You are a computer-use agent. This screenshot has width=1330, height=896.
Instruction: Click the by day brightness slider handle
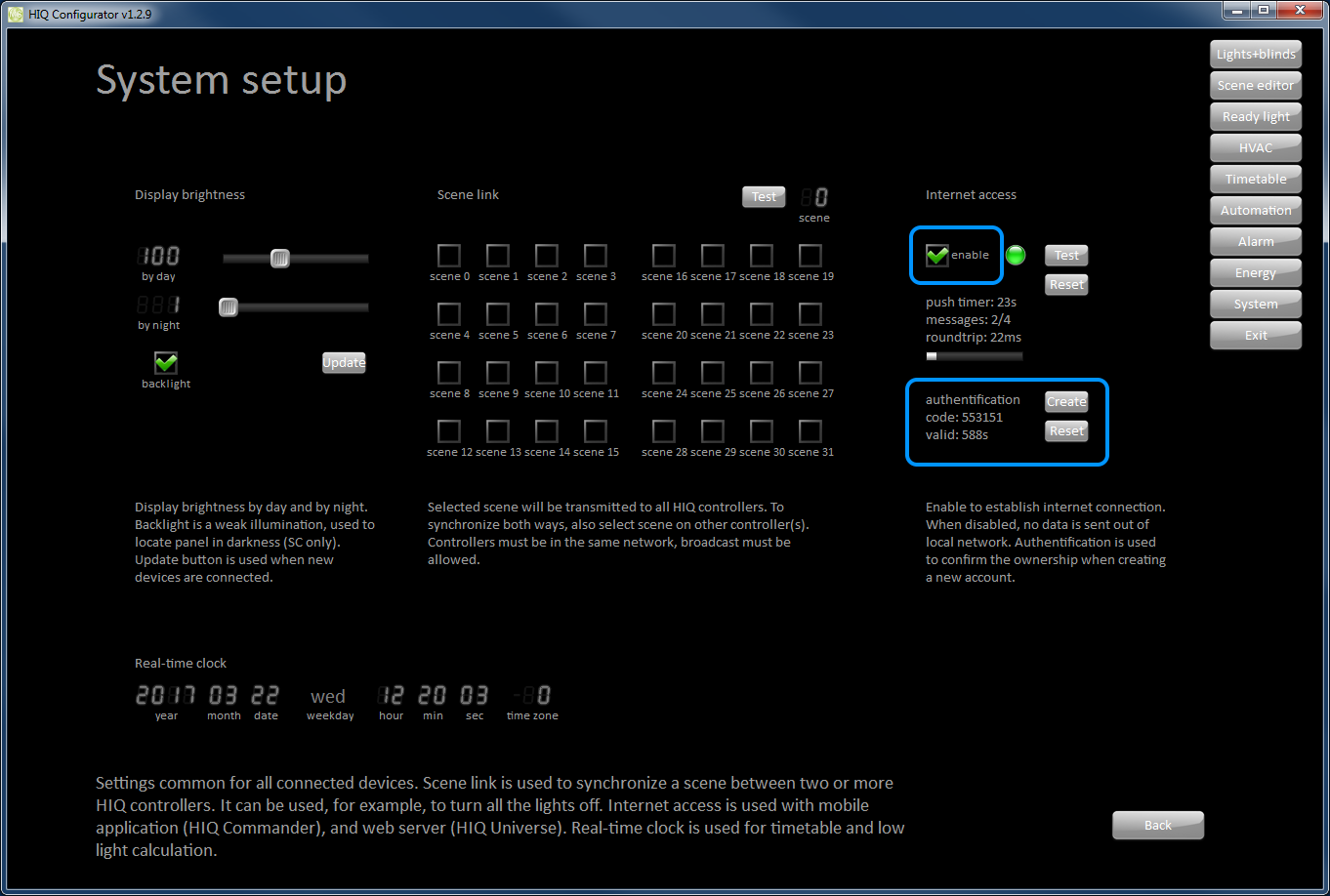280,259
